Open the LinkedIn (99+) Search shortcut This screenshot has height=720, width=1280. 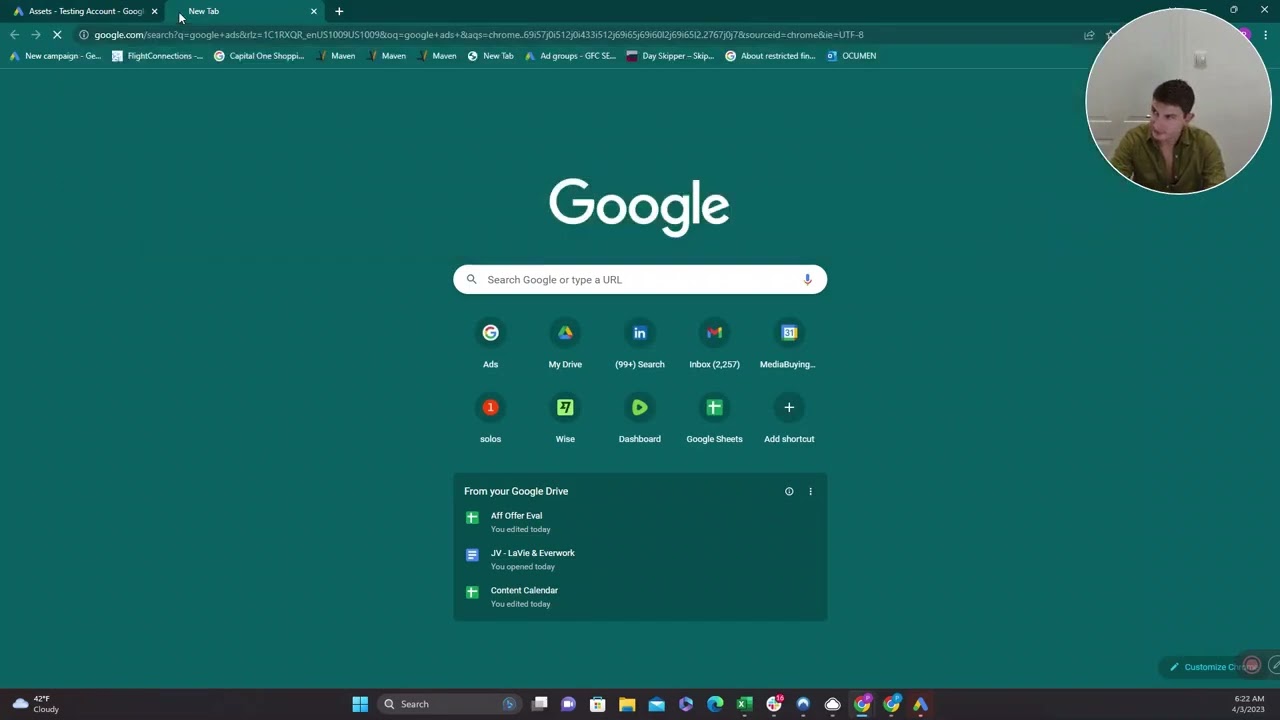[640, 343]
